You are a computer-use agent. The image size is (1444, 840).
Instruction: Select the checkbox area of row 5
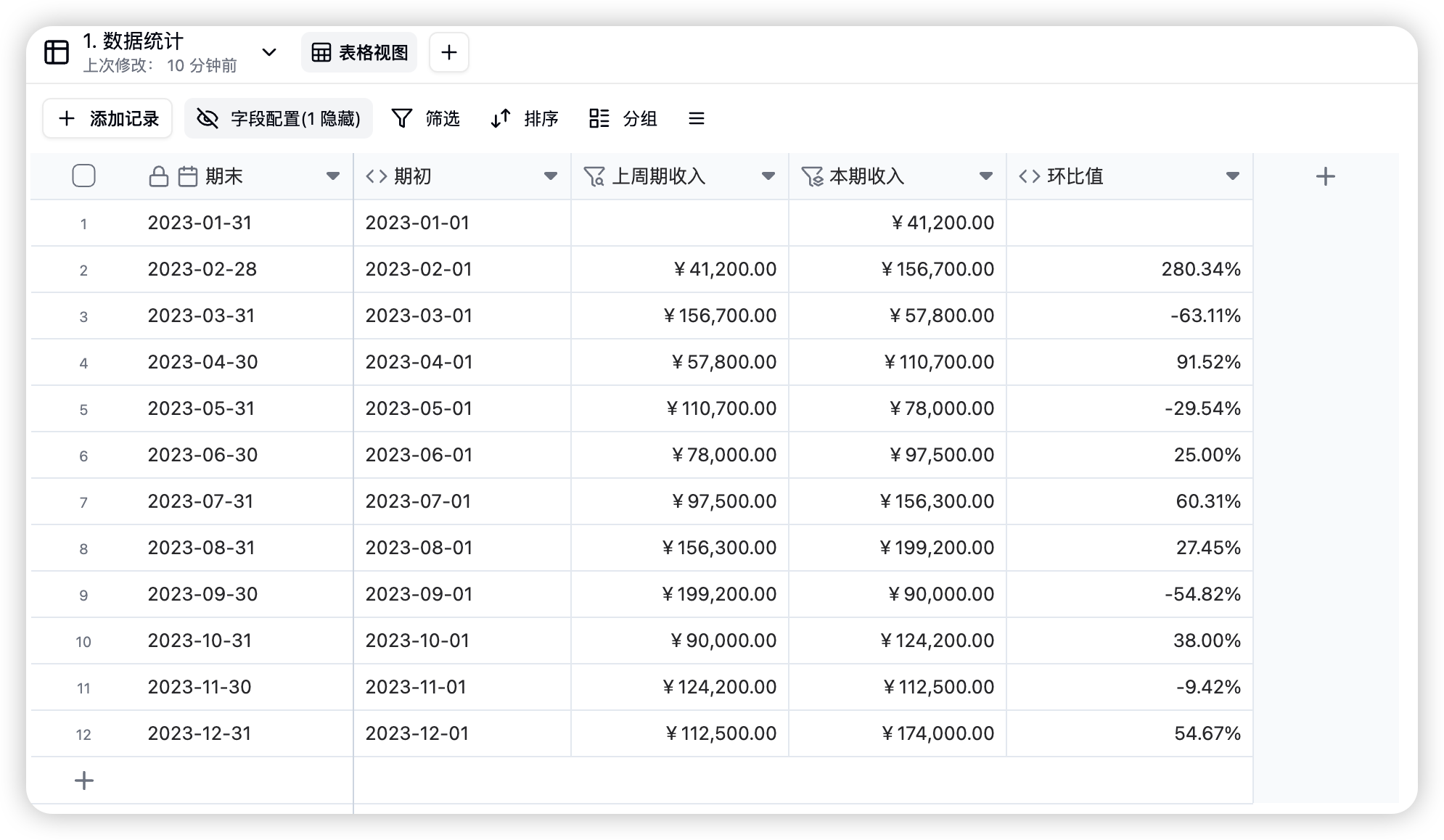coord(83,408)
